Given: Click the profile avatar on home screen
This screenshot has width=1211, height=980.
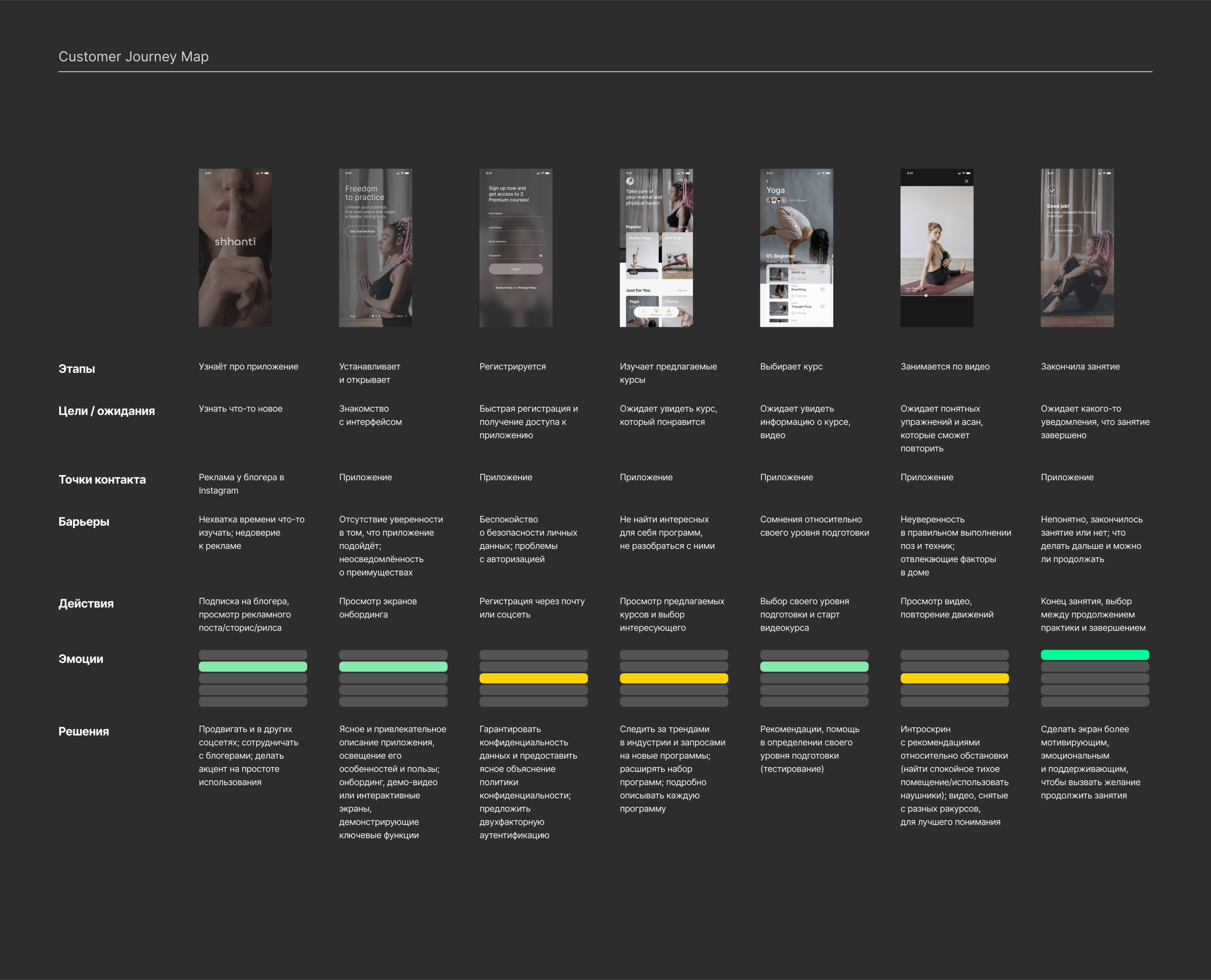Looking at the screenshot, I should (x=630, y=181).
